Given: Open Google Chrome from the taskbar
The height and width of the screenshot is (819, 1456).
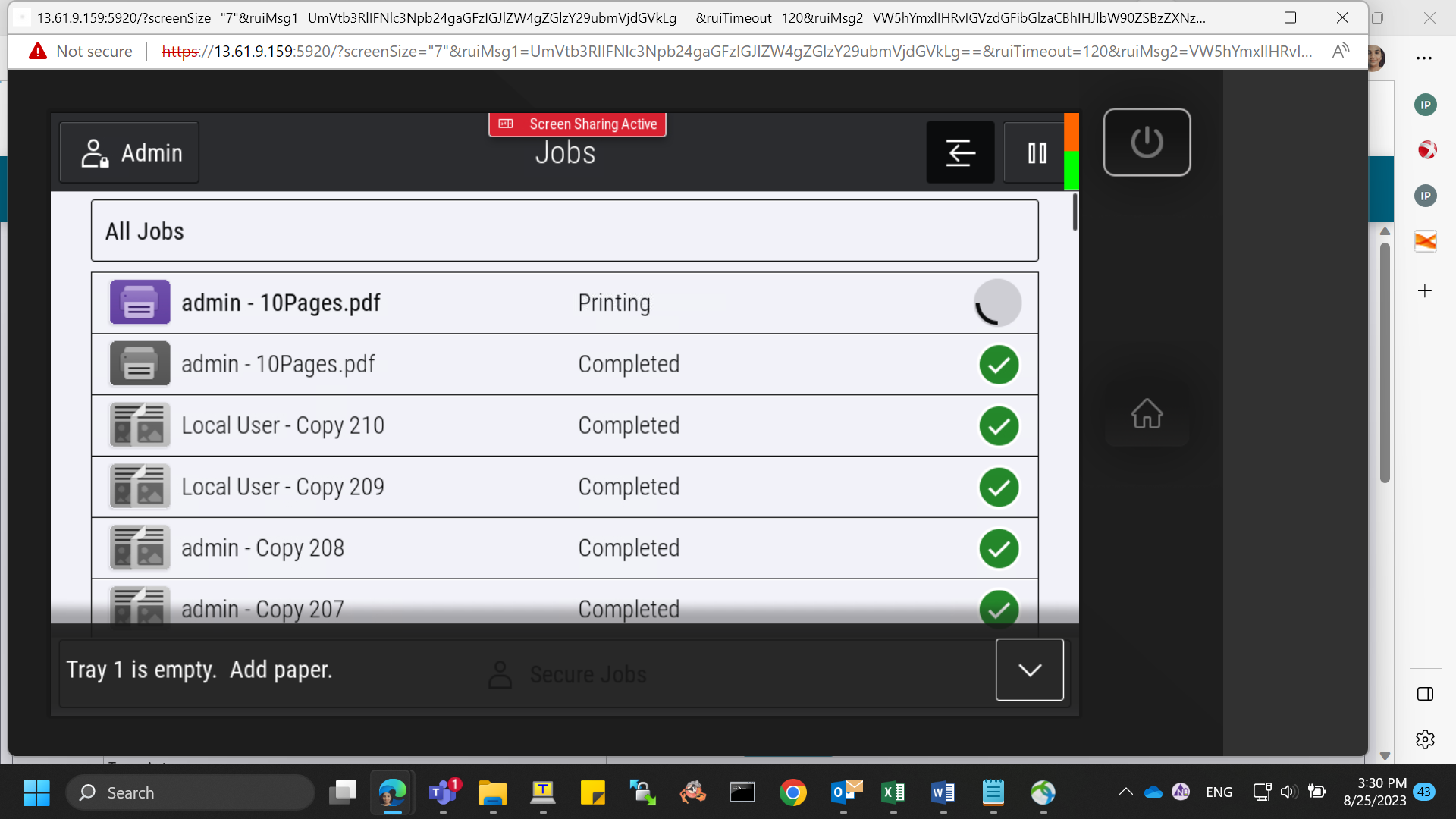Looking at the screenshot, I should (793, 792).
